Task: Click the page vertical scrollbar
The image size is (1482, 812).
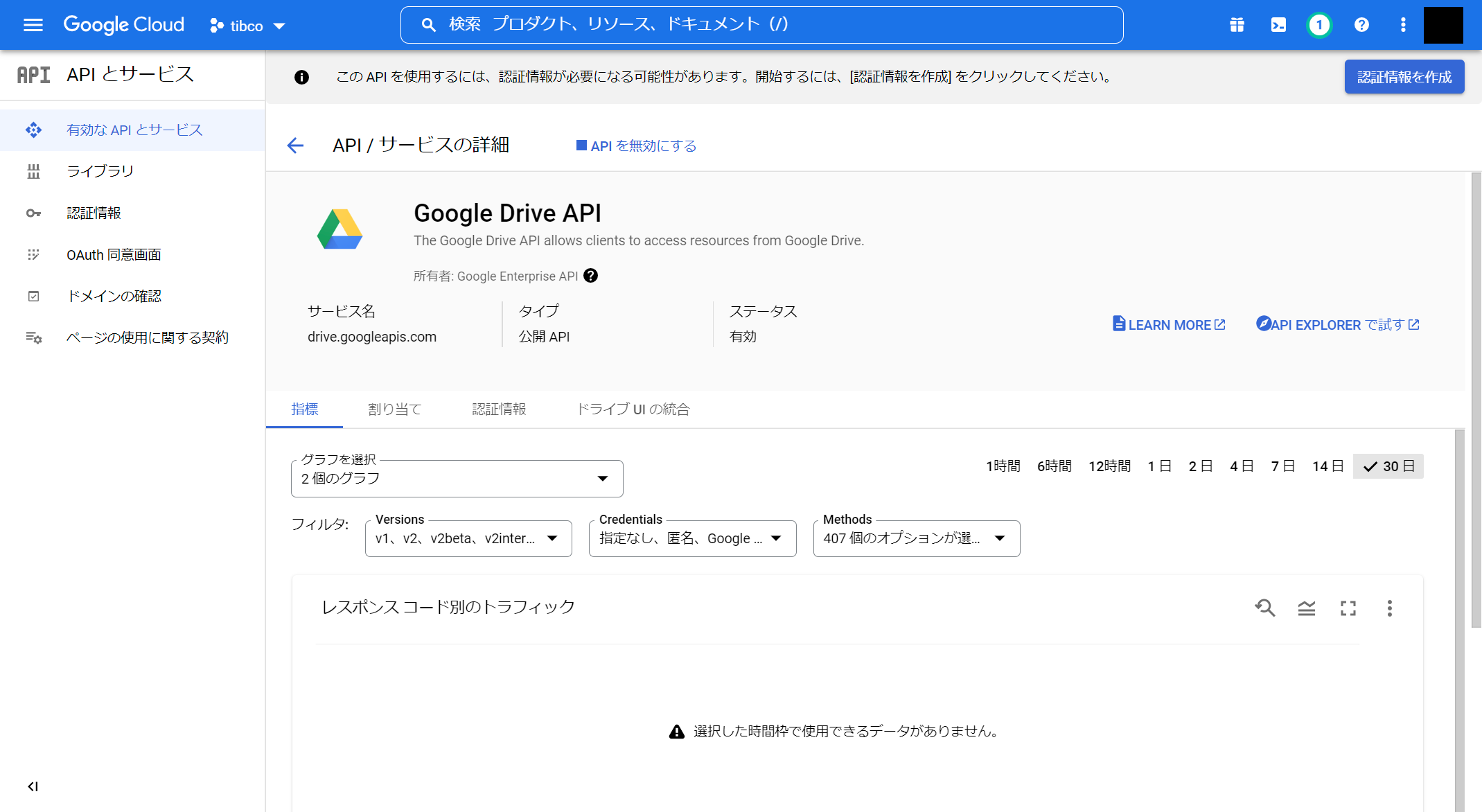Action: tap(1476, 400)
